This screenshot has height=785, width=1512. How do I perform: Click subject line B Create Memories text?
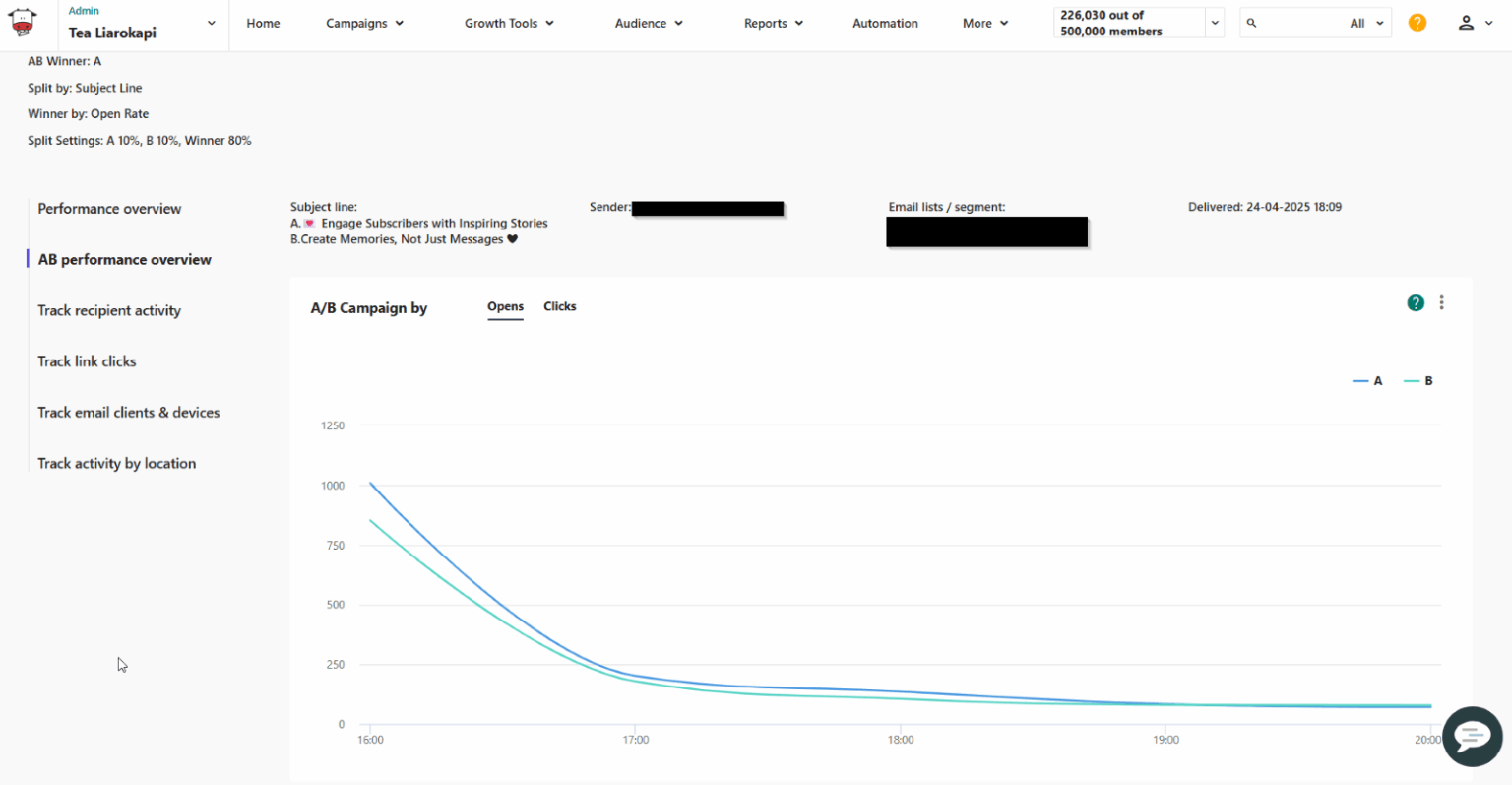click(404, 239)
